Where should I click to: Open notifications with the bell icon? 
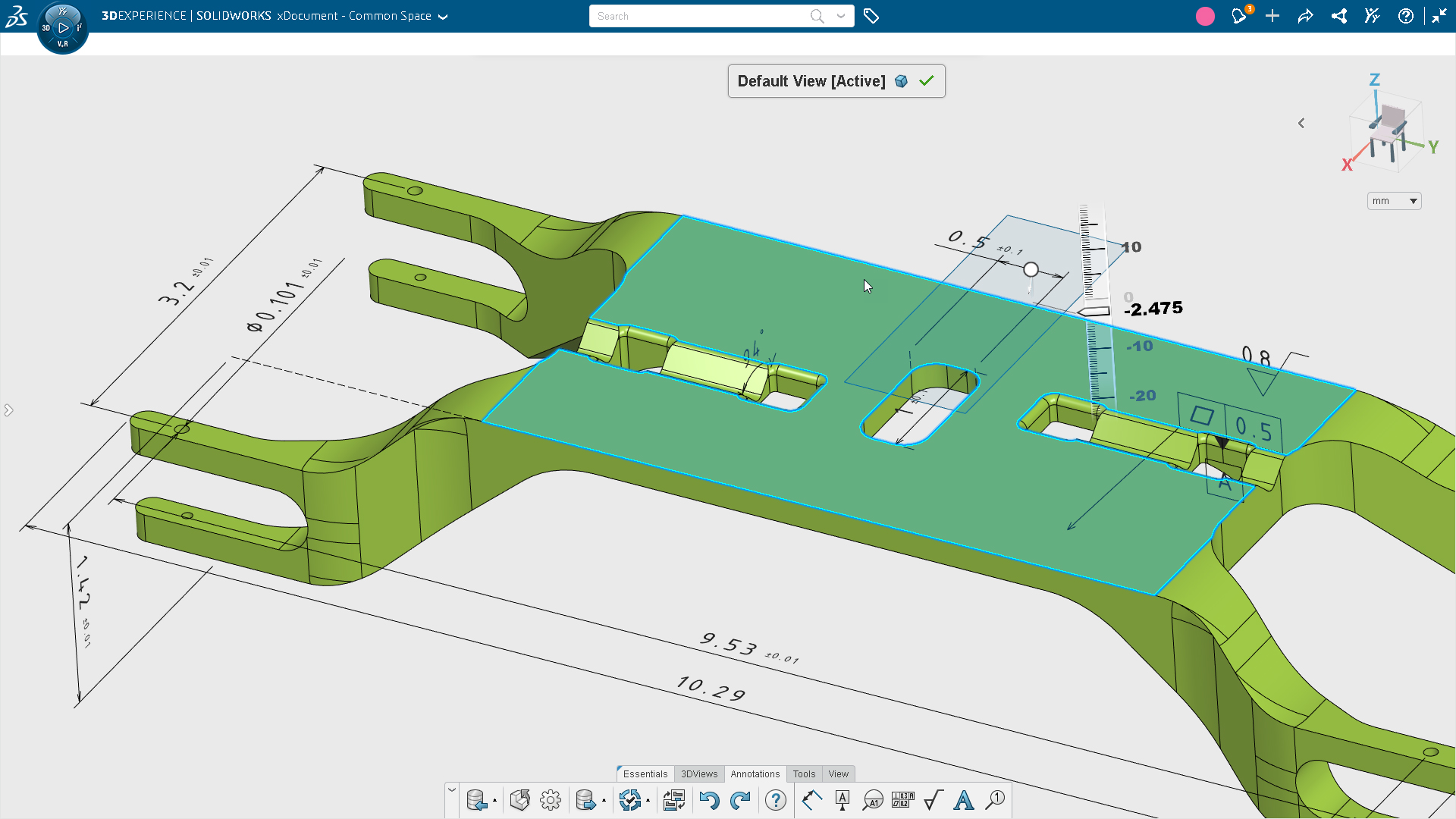click(1239, 15)
